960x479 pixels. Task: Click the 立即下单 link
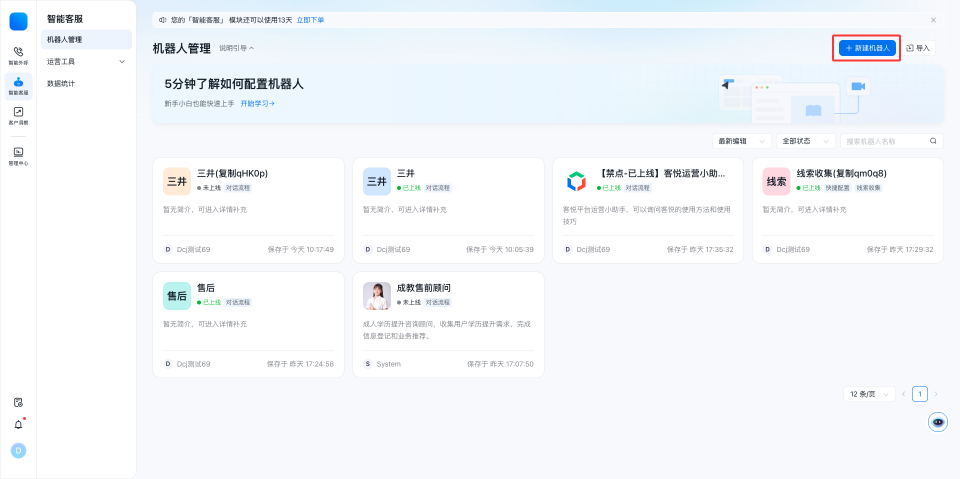(x=310, y=20)
